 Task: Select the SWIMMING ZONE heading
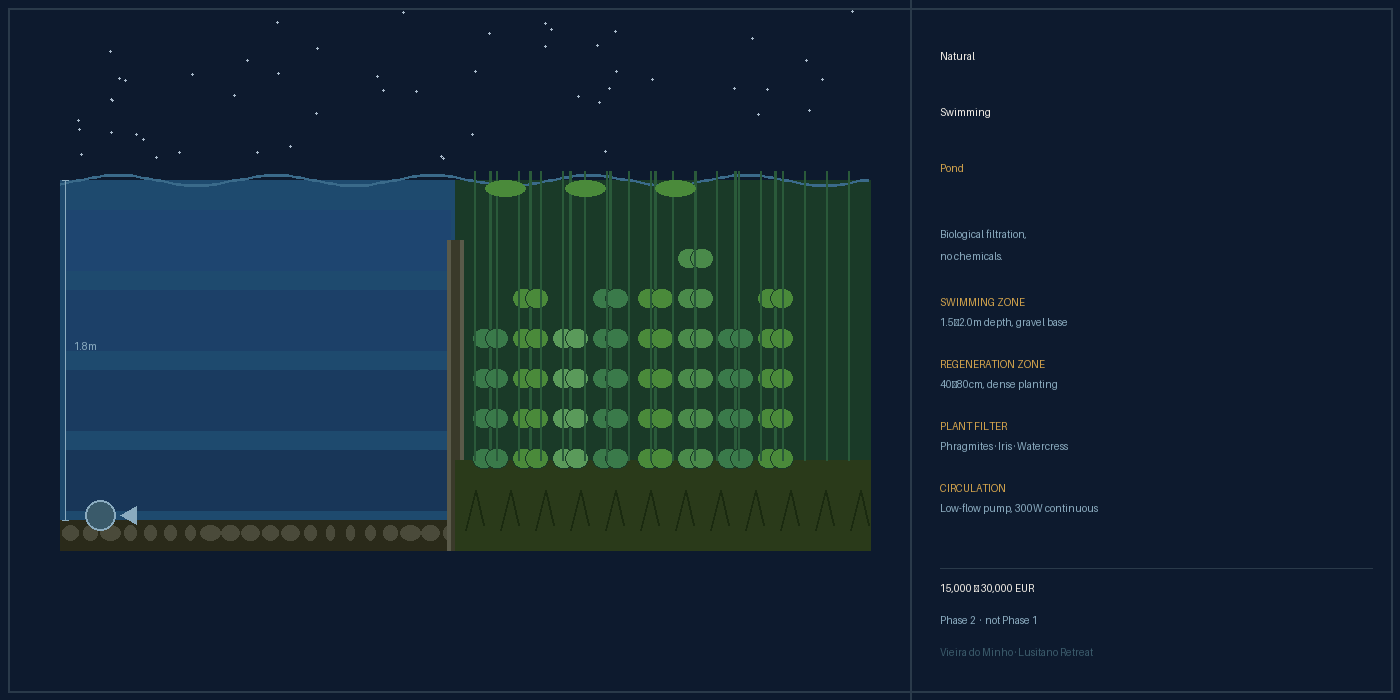point(982,302)
